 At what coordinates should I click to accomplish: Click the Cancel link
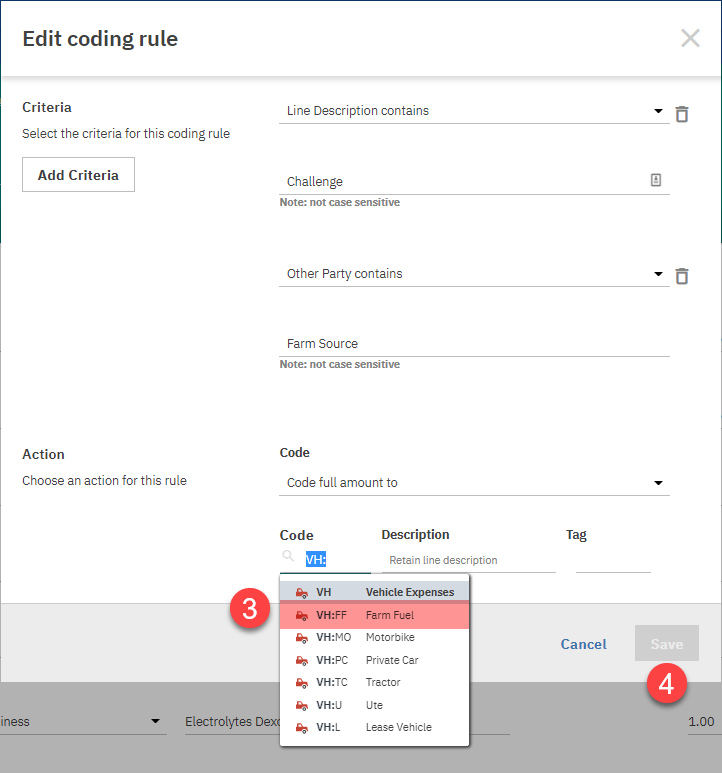coord(583,644)
